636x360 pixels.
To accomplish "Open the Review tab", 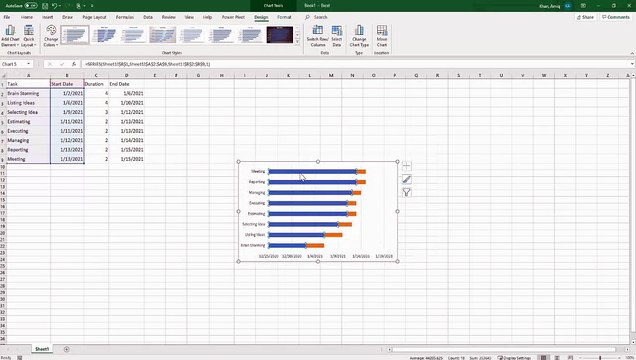I will pyautogui.click(x=168, y=17).
